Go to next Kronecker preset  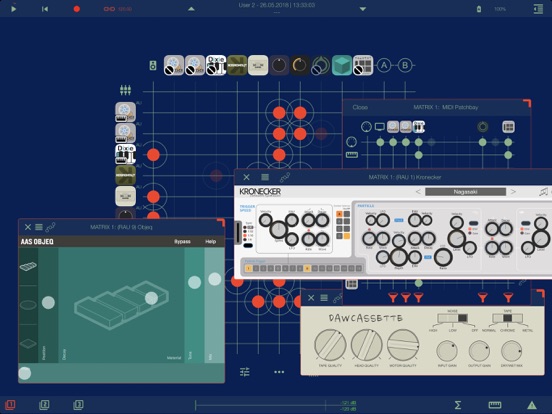(x=513, y=192)
